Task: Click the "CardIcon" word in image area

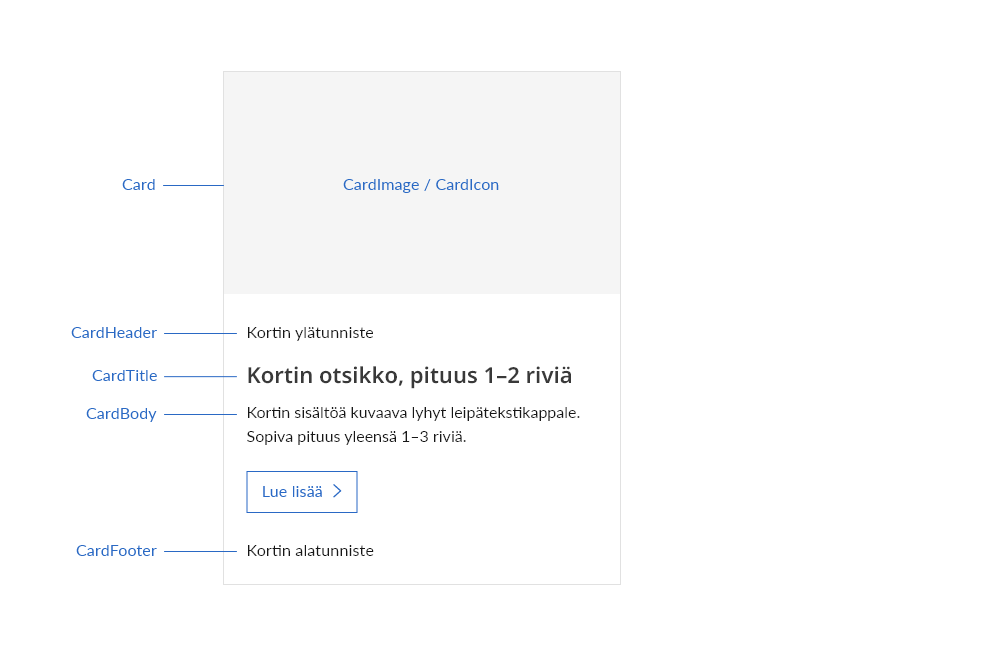Action: (467, 185)
